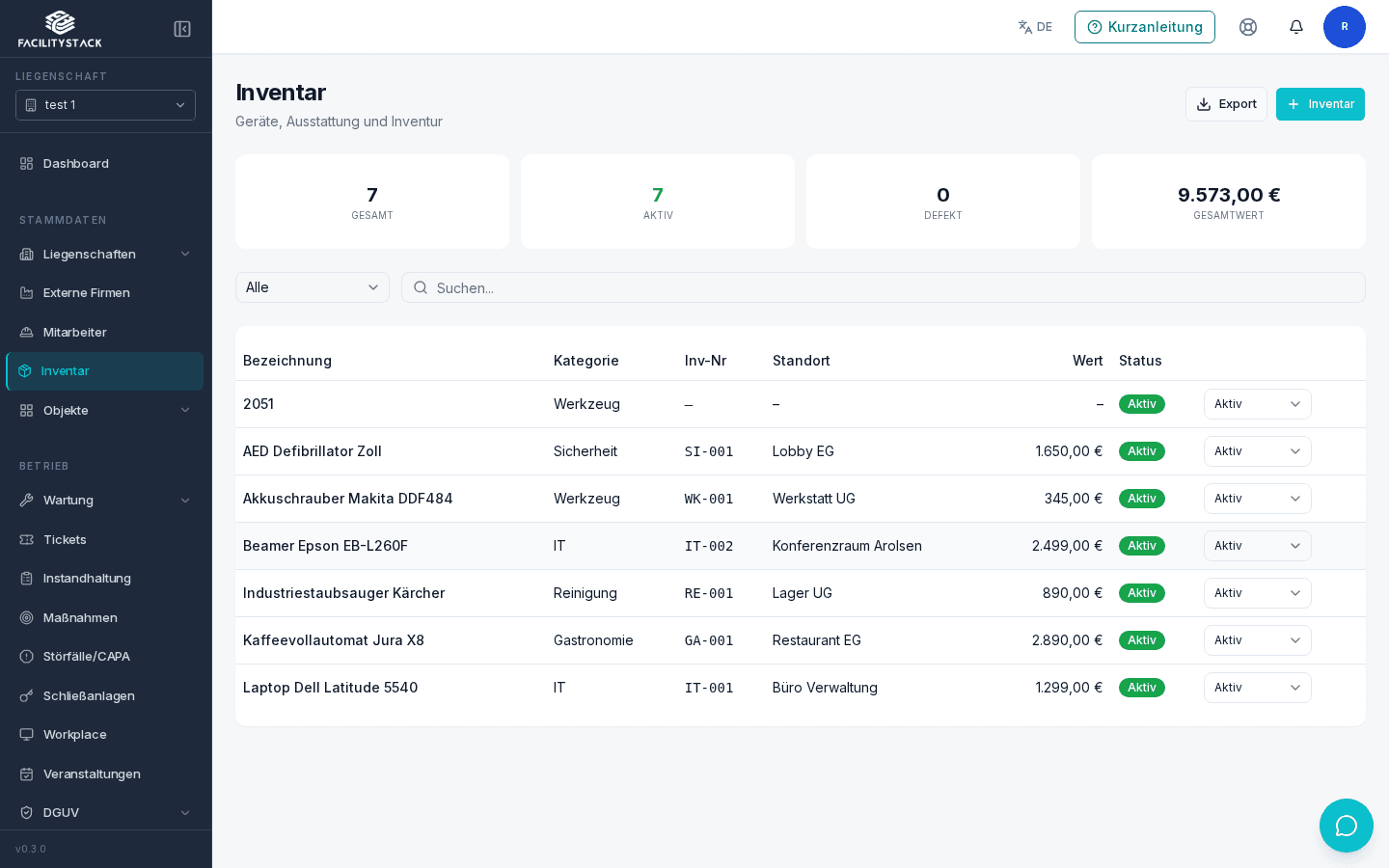1389x868 pixels.
Task: Open the chat bubble widget
Action: (x=1347, y=826)
